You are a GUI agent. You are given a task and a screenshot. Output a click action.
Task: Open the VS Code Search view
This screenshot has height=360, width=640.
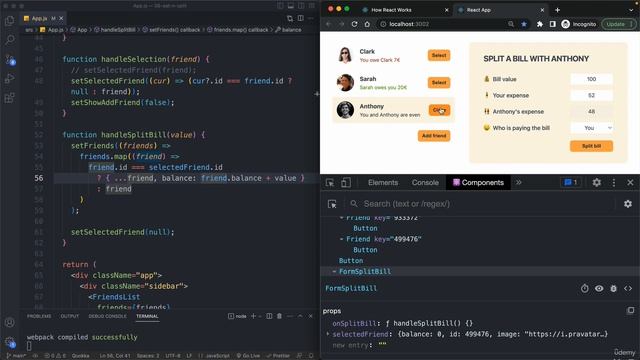click(9, 40)
